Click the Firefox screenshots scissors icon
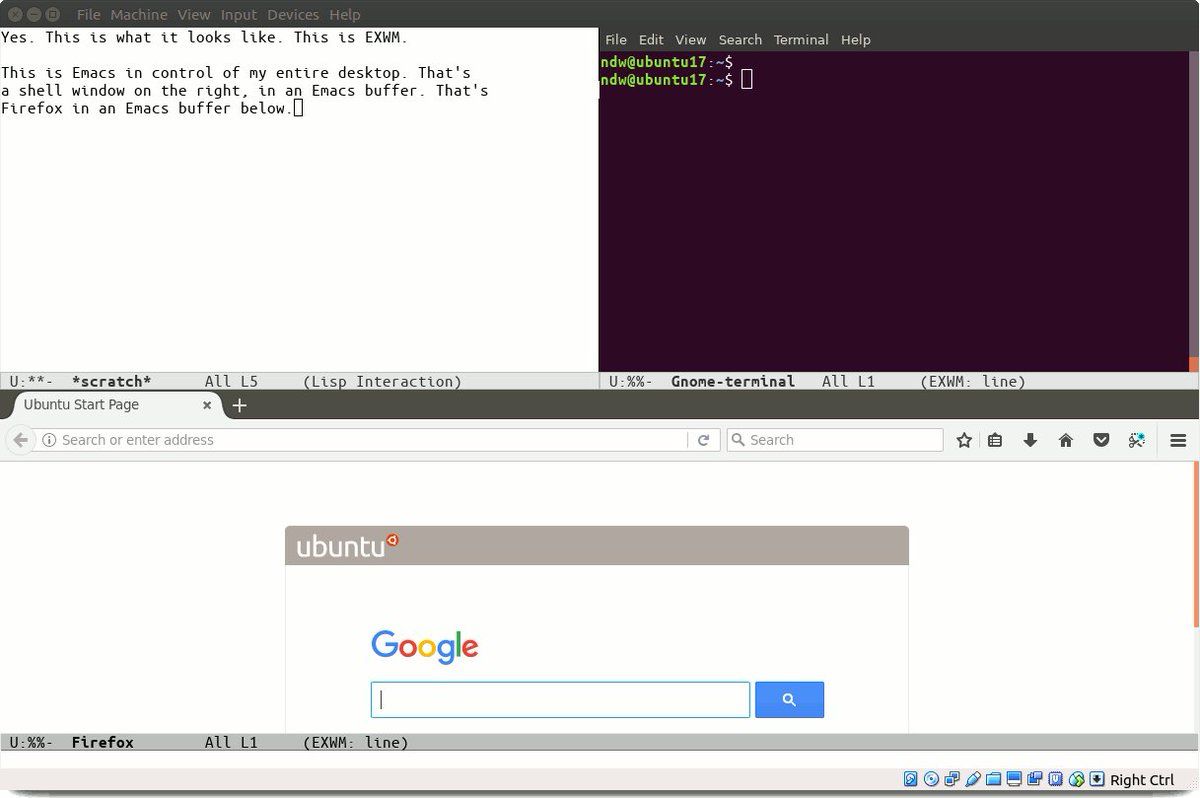Viewport: 1200px width, 798px height. (x=1137, y=440)
